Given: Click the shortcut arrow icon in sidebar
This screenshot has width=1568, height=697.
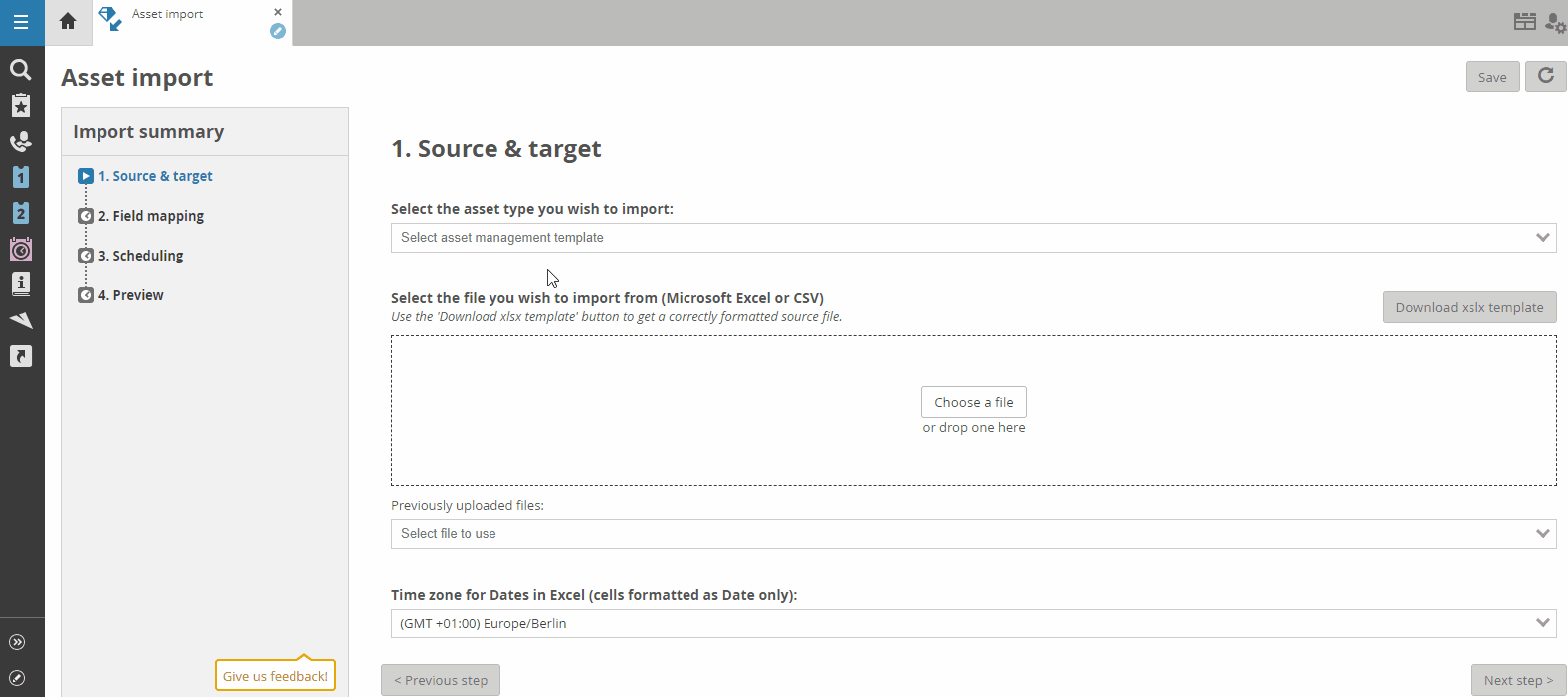Looking at the screenshot, I should pyautogui.click(x=20, y=356).
